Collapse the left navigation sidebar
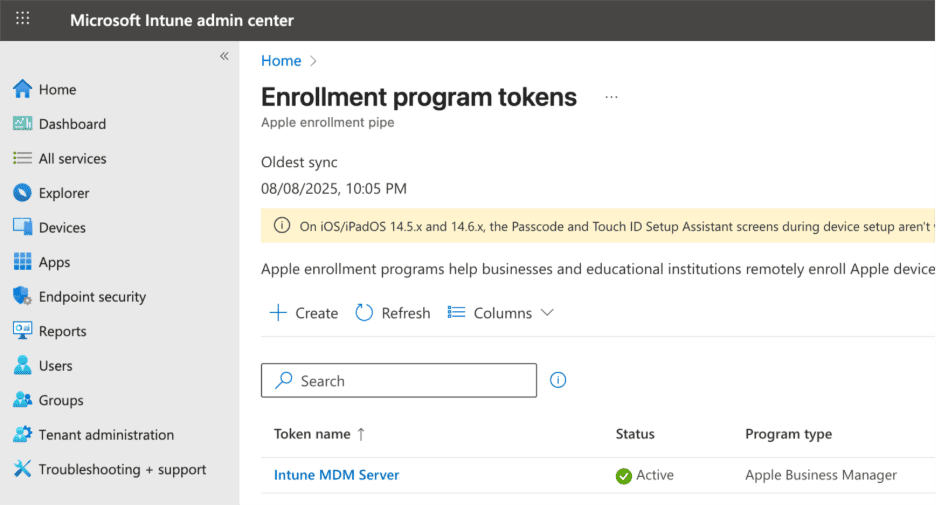The width and height of the screenshot is (936, 505). pyautogui.click(x=224, y=56)
